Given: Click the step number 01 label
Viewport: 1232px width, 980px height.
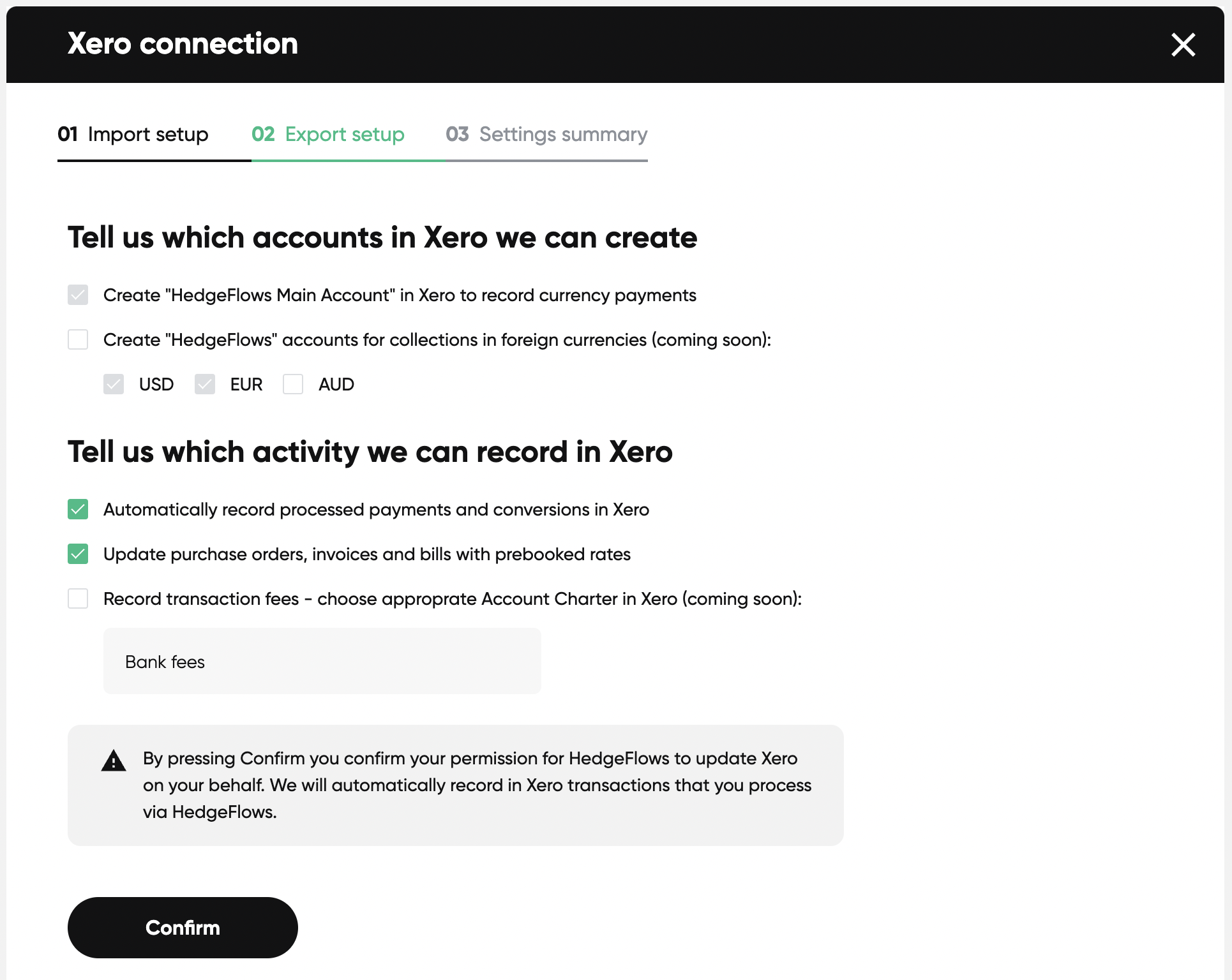Looking at the screenshot, I should pyautogui.click(x=68, y=134).
